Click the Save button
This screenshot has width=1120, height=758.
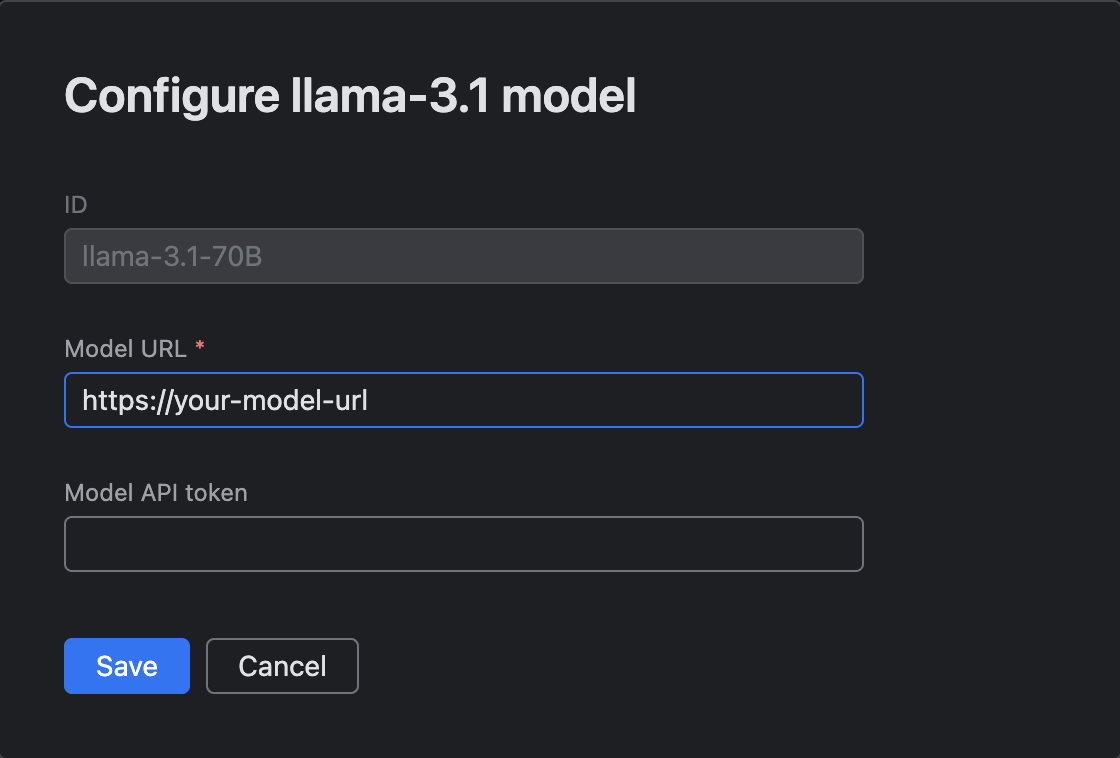127,666
